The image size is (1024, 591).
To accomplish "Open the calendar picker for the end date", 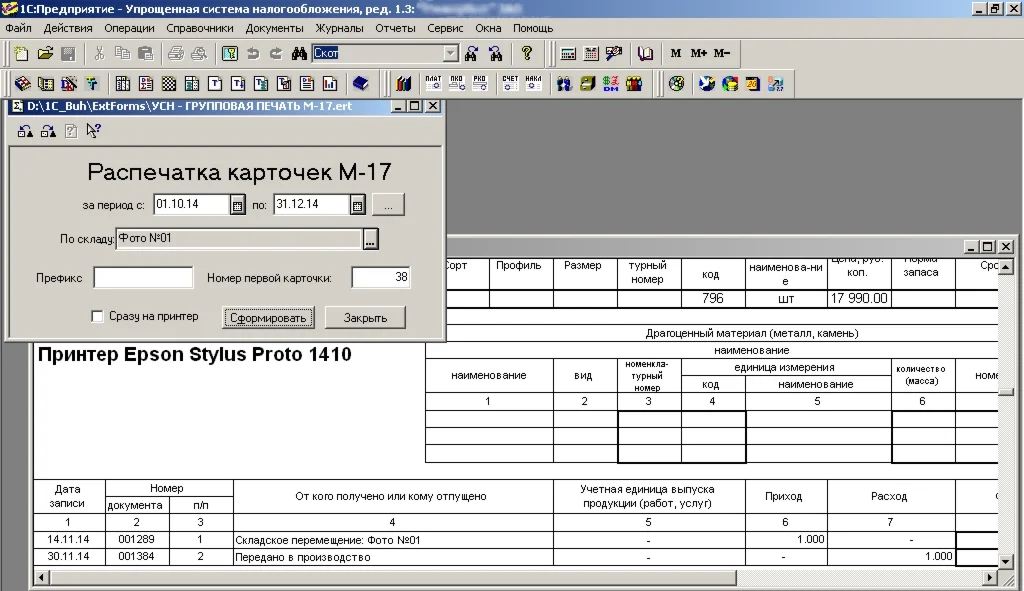I will (x=357, y=205).
